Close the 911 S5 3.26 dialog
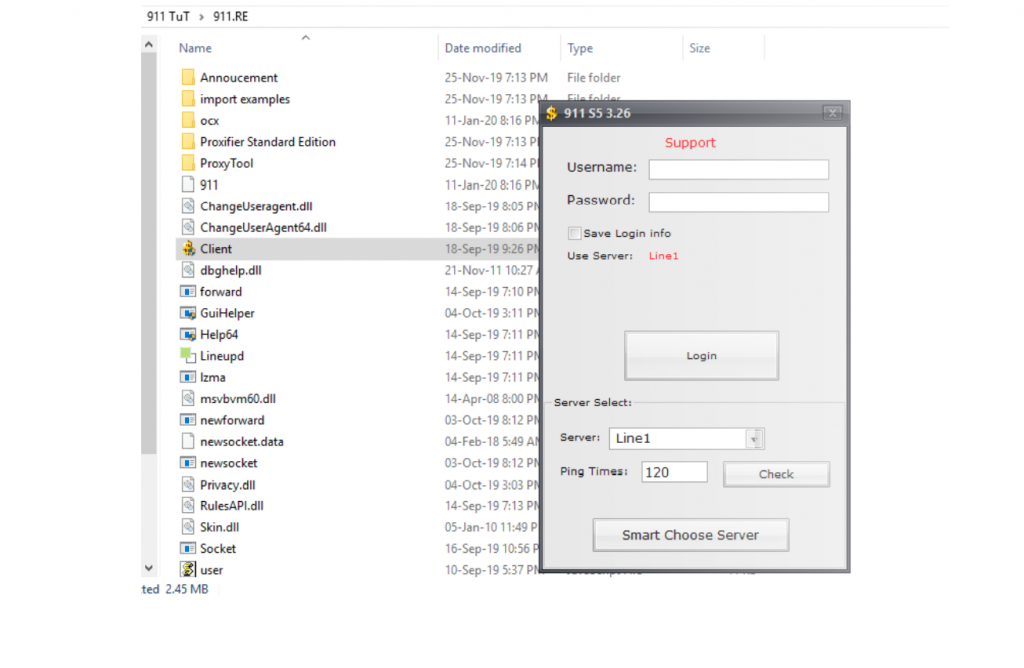The width and height of the screenshot is (1024, 668). [x=833, y=113]
